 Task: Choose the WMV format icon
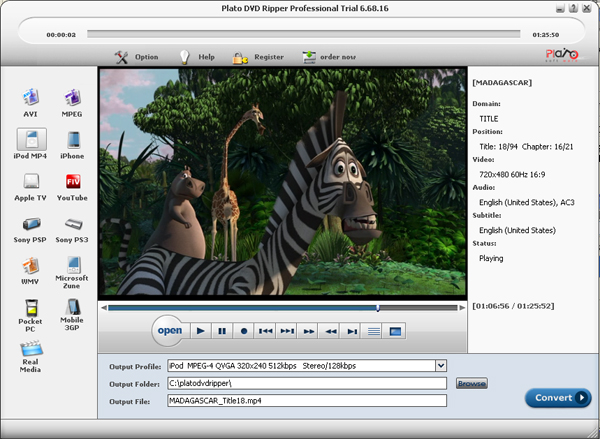click(30, 266)
